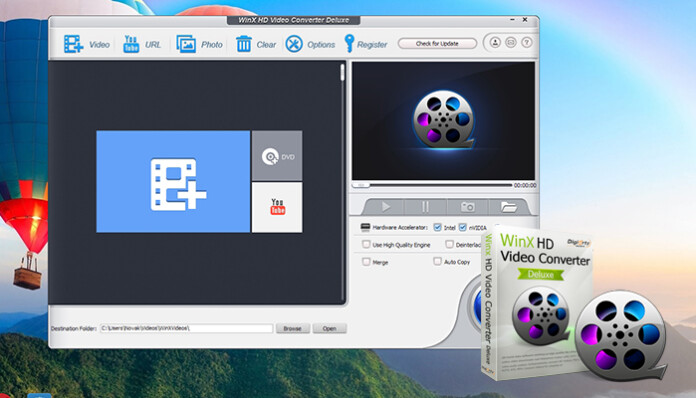The height and width of the screenshot is (398, 696).
Task: Select the YouTube tile in drop area
Action: coord(277,207)
